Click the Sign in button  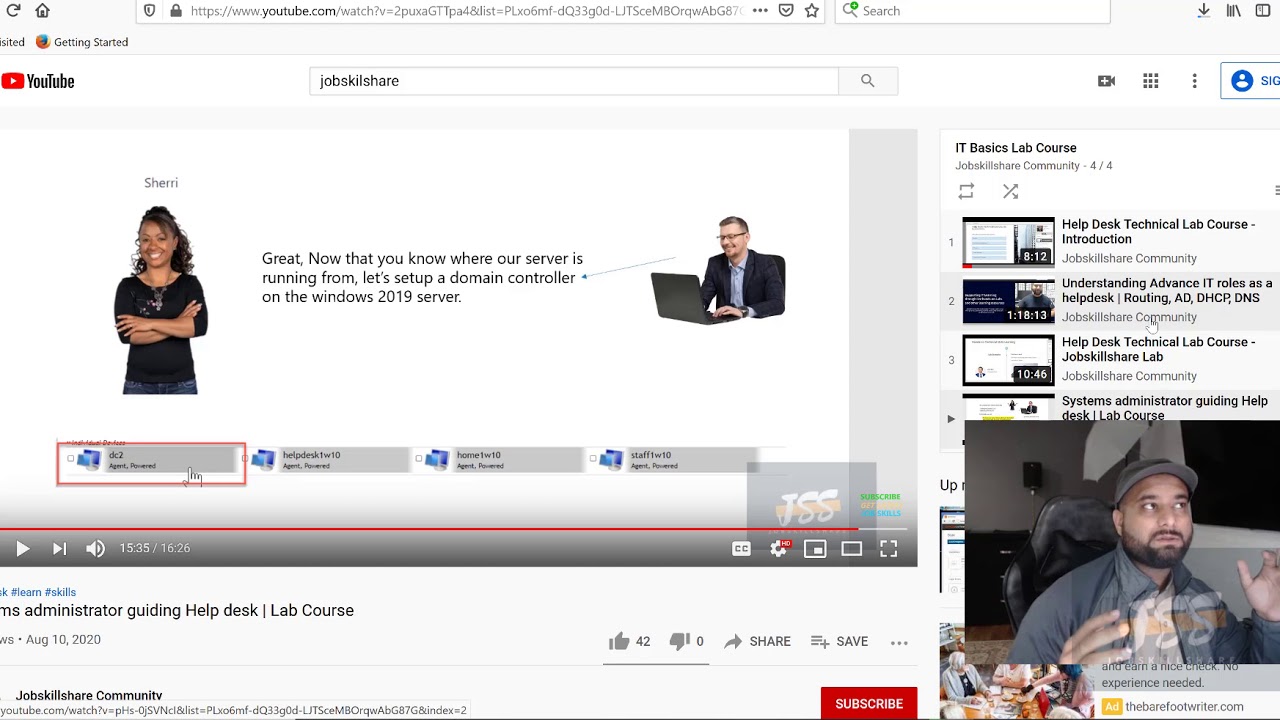point(1251,81)
